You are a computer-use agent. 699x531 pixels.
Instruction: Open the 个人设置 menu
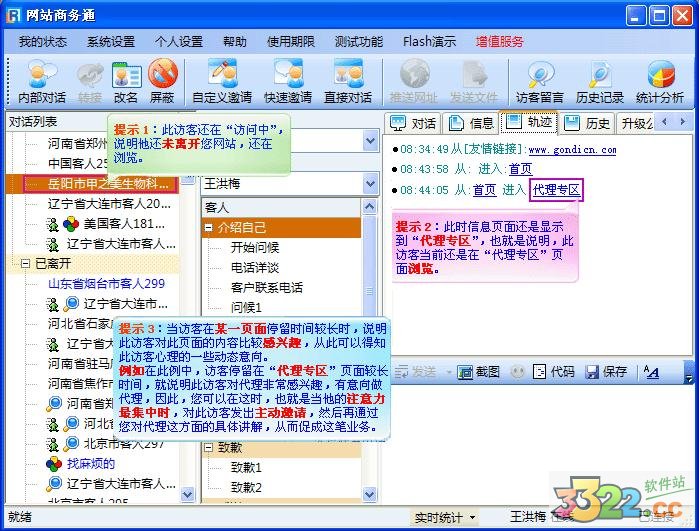(179, 41)
